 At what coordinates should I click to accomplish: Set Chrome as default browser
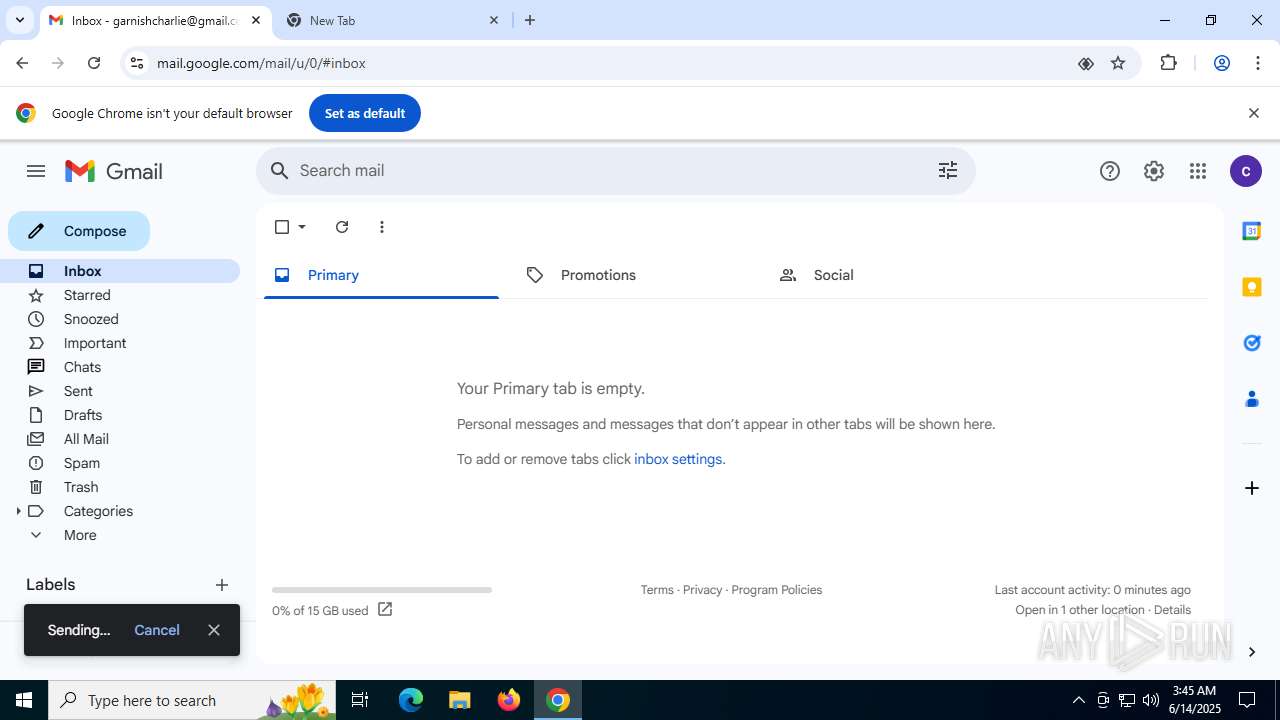[x=365, y=113]
